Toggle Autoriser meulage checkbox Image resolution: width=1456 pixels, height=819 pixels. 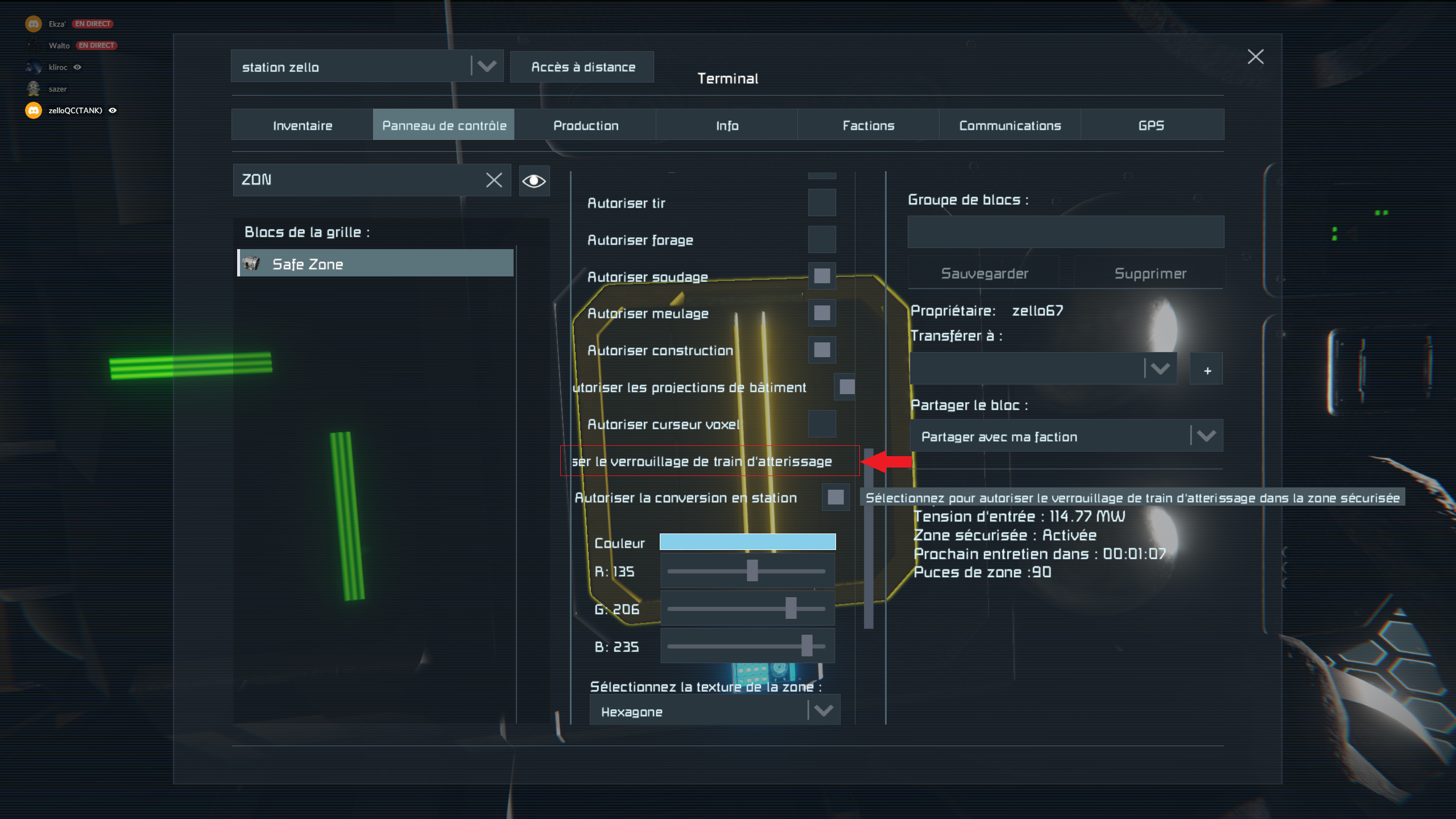tap(822, 313)
